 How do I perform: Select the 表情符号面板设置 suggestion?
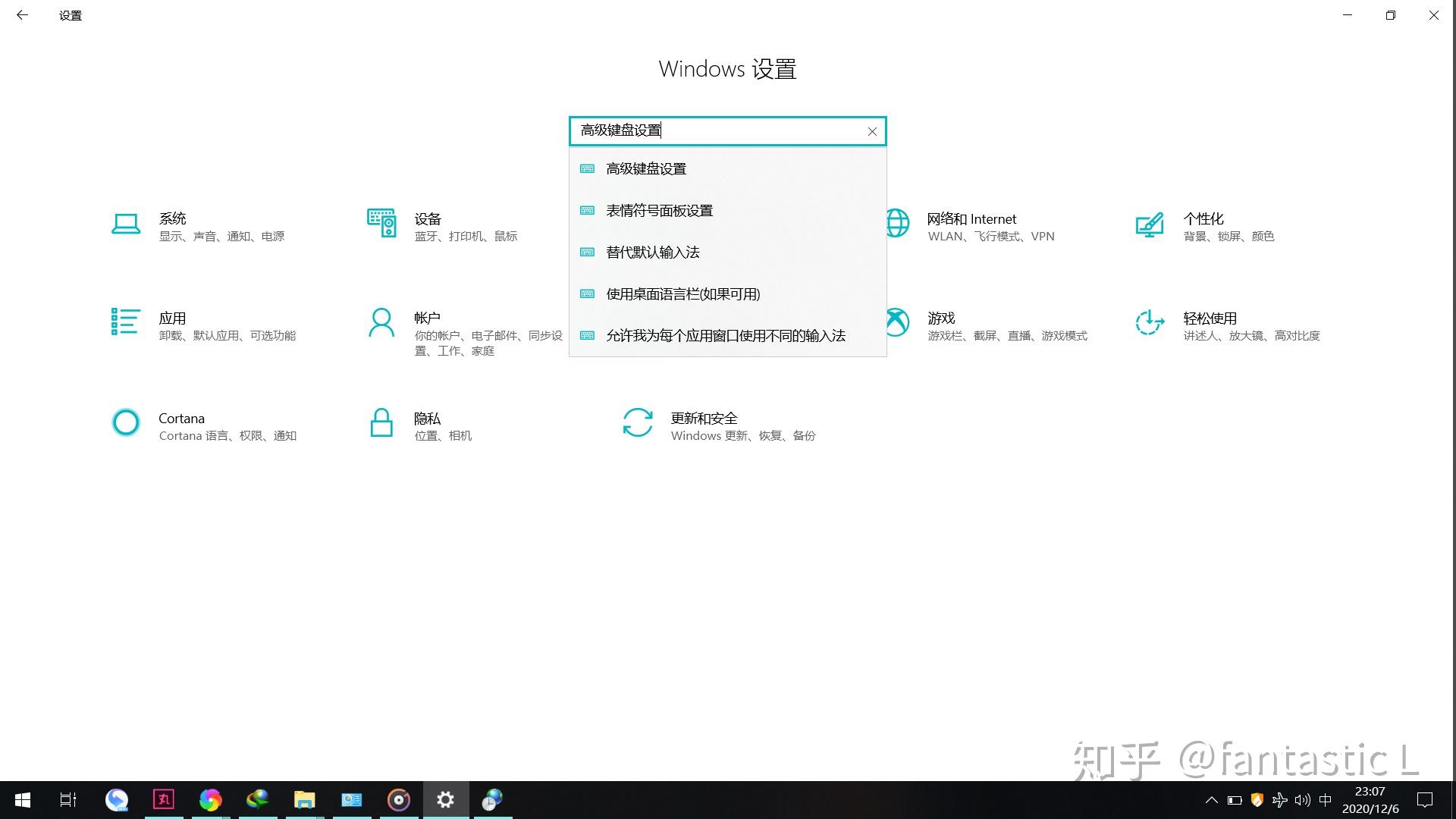pyautogui.click(x=727, y=210)
